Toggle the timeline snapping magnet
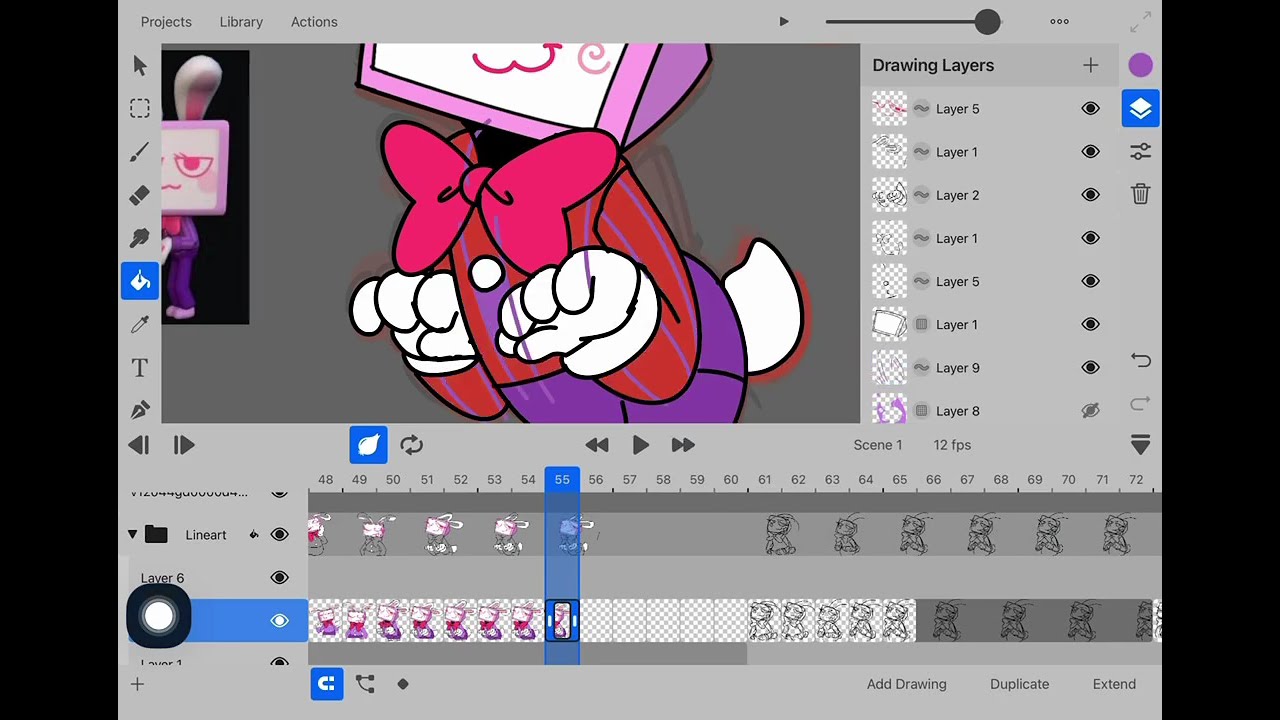This screenshot has height=720, width=1280. coord(326,684)
